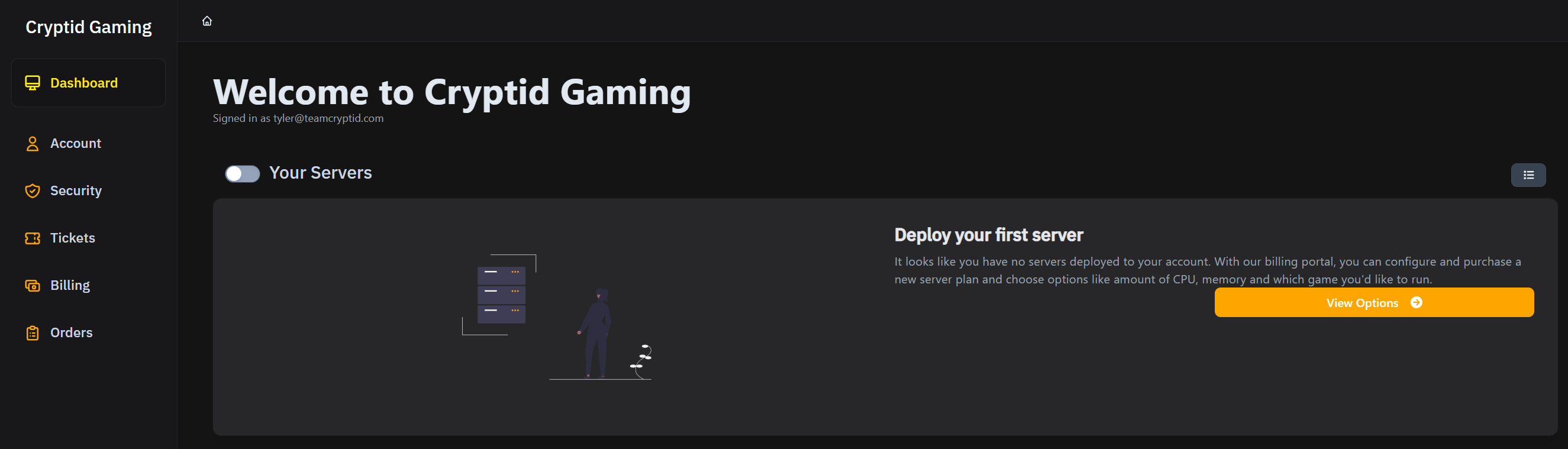Click the "Deploy your first server" heading

coord(989,235)
